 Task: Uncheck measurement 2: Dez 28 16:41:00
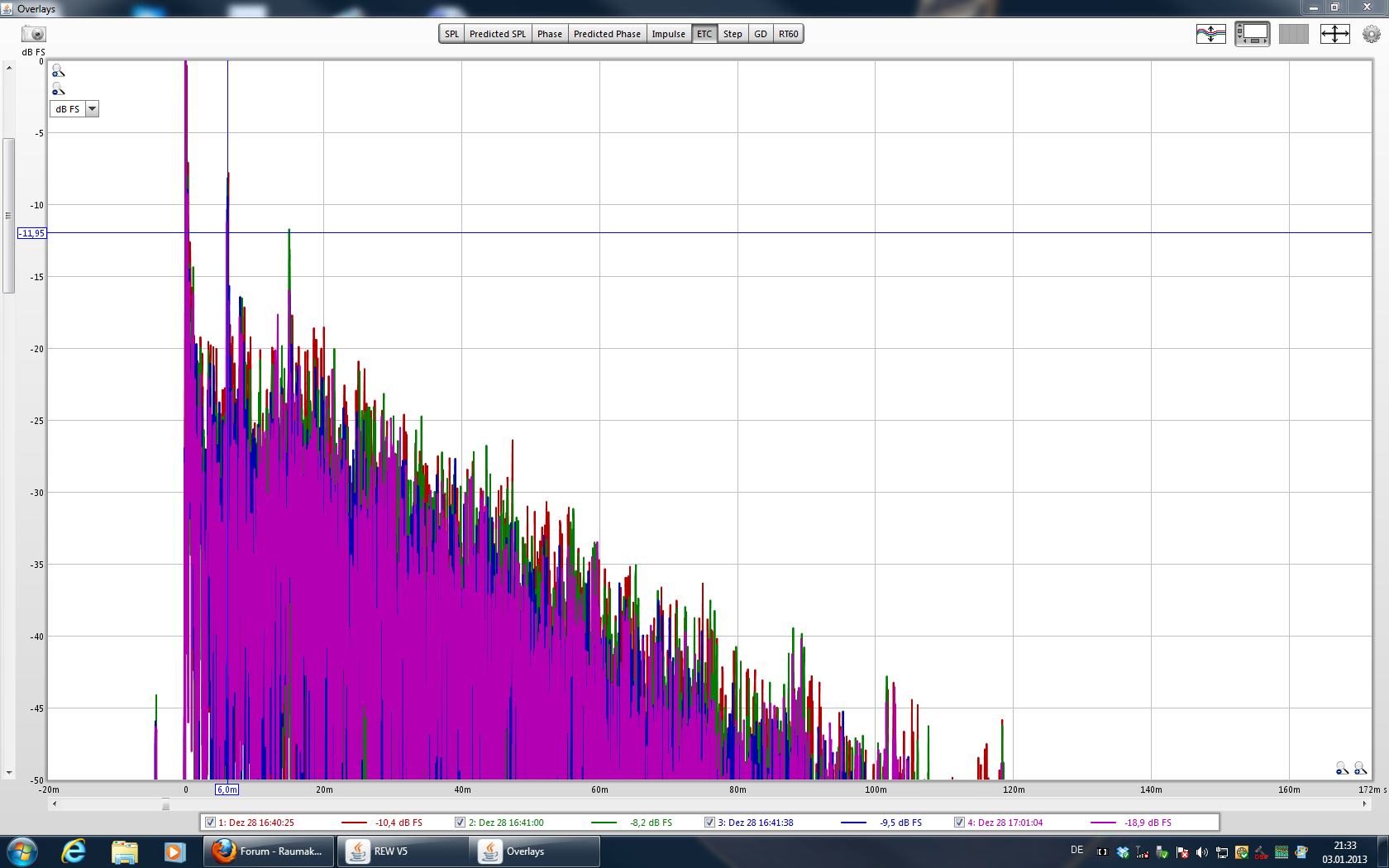460,823
